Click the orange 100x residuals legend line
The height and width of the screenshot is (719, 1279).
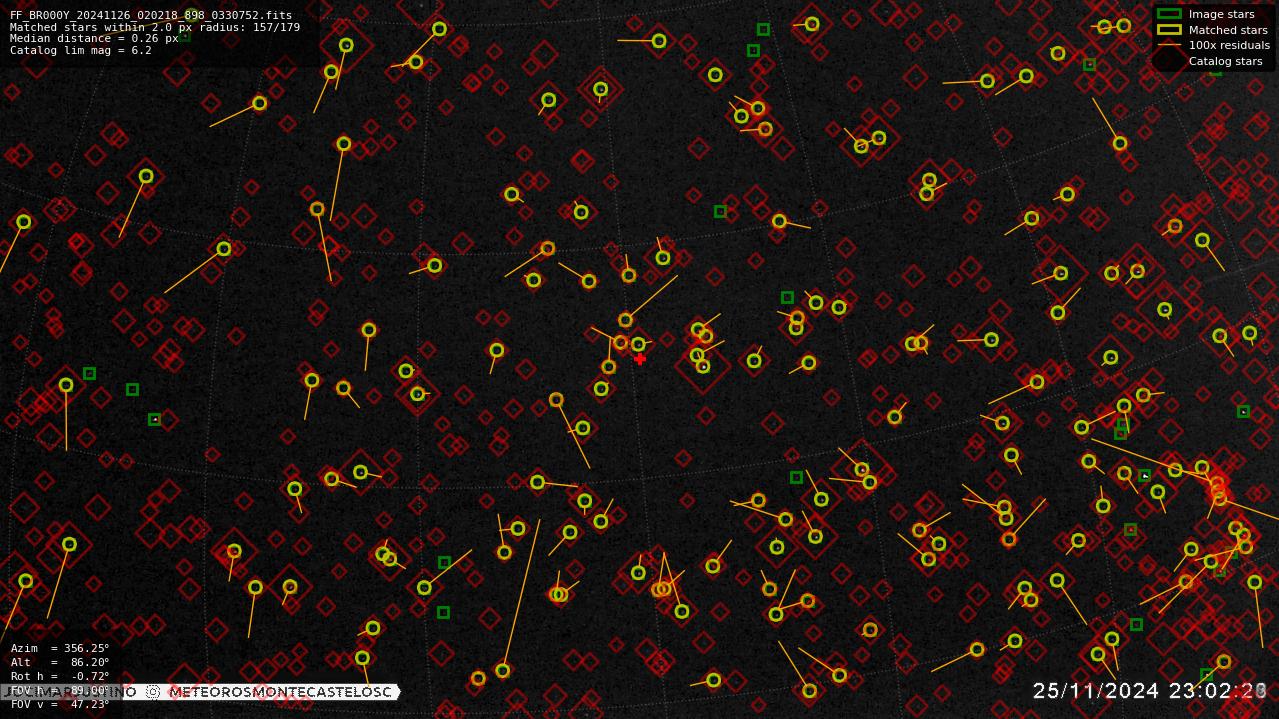1169,45
